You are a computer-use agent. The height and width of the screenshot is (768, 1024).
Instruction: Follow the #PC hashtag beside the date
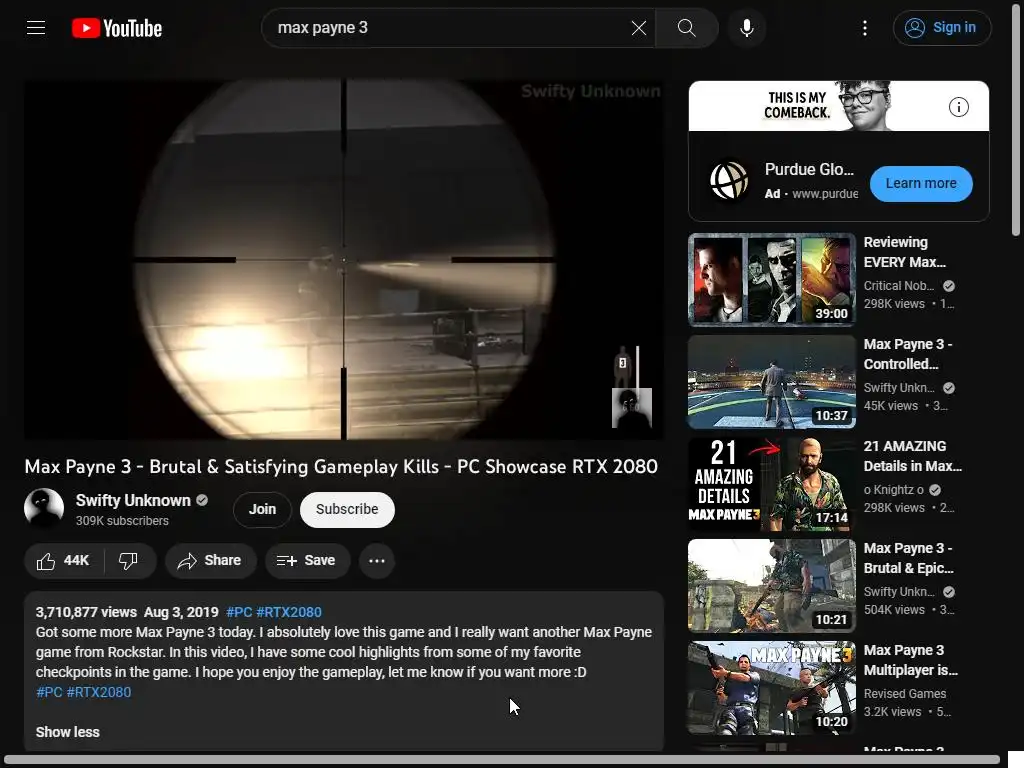[239, 613]
